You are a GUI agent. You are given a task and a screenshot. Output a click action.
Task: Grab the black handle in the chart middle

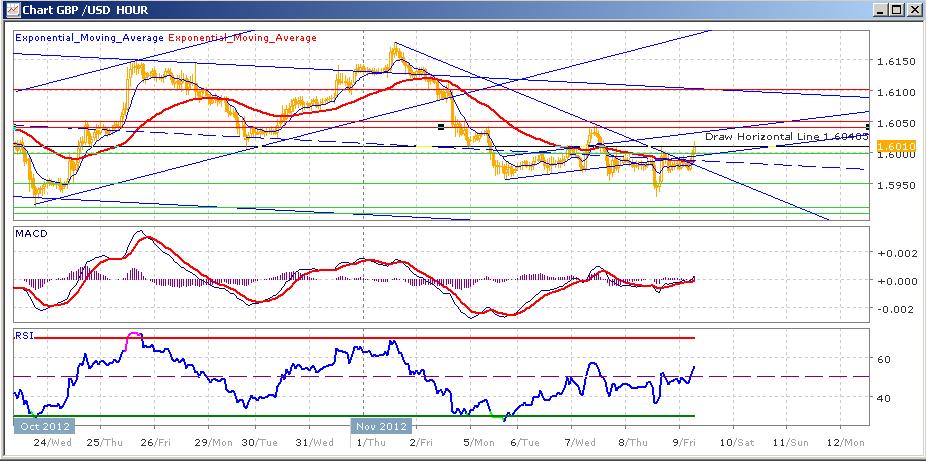440,126
